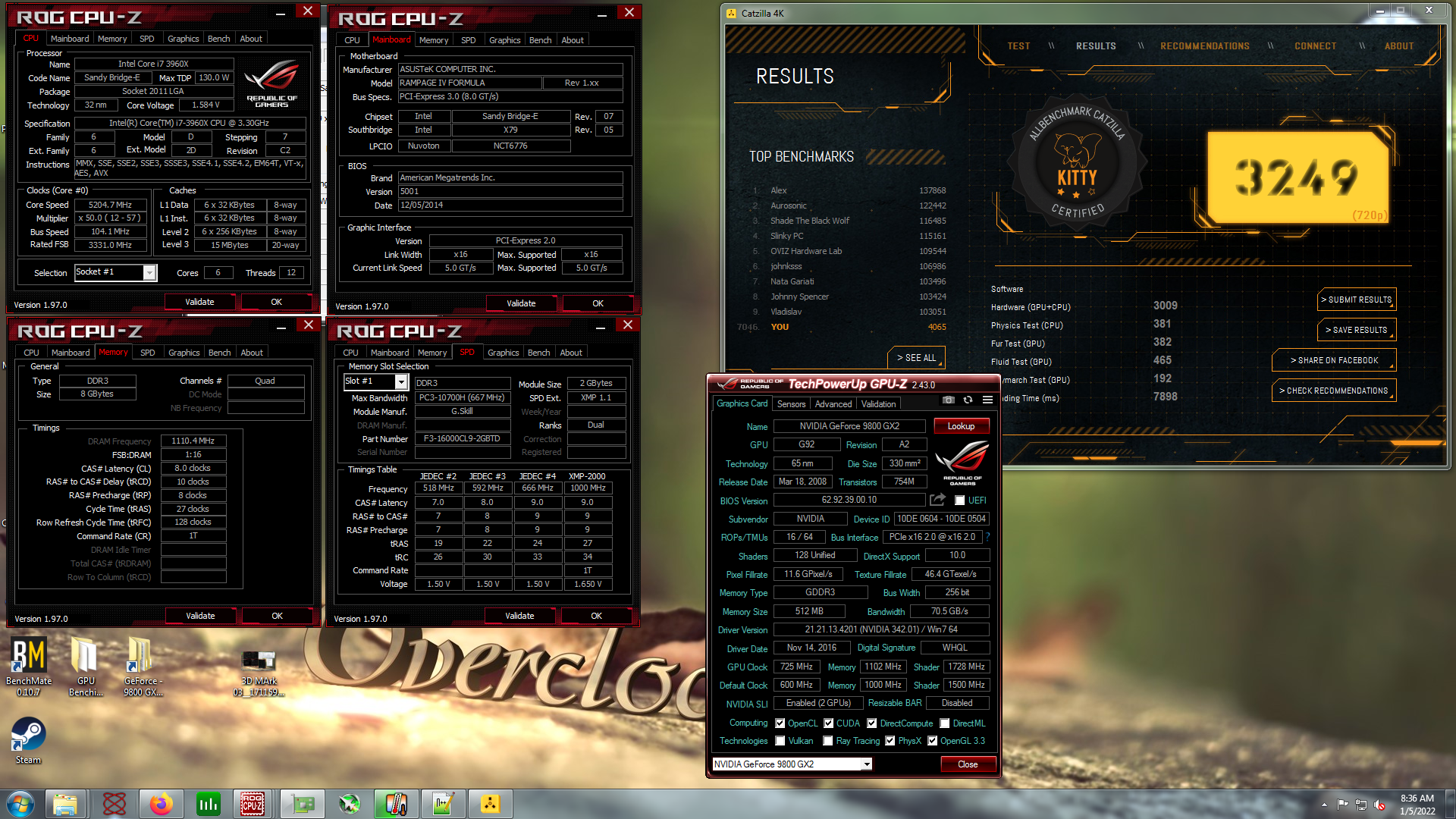
Task: Toggle the OpenCL checkbox
Action: [x=780, y=723]
